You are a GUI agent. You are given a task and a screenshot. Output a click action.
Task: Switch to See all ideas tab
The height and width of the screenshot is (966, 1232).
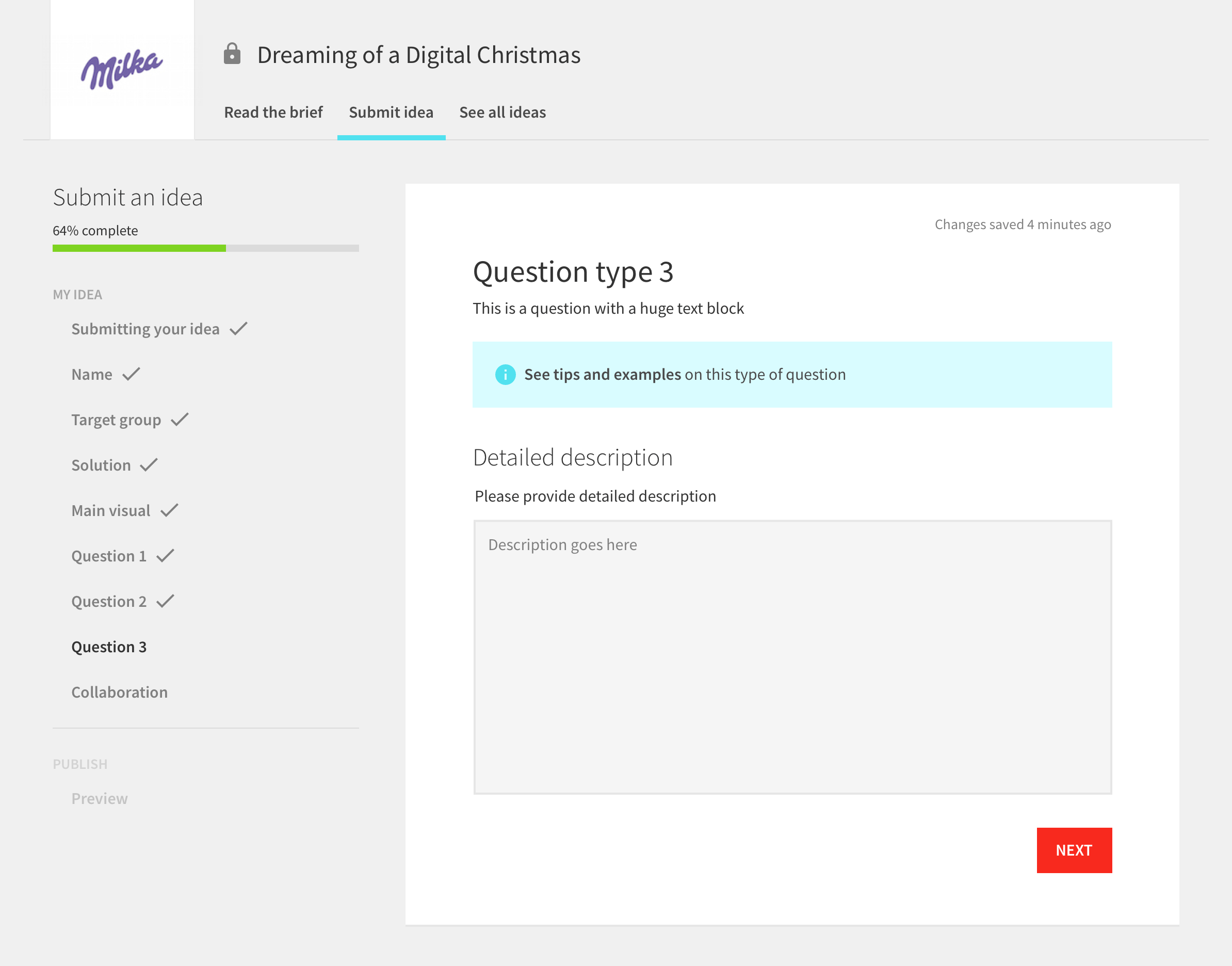pyautogui.click(x=502, y=112)
